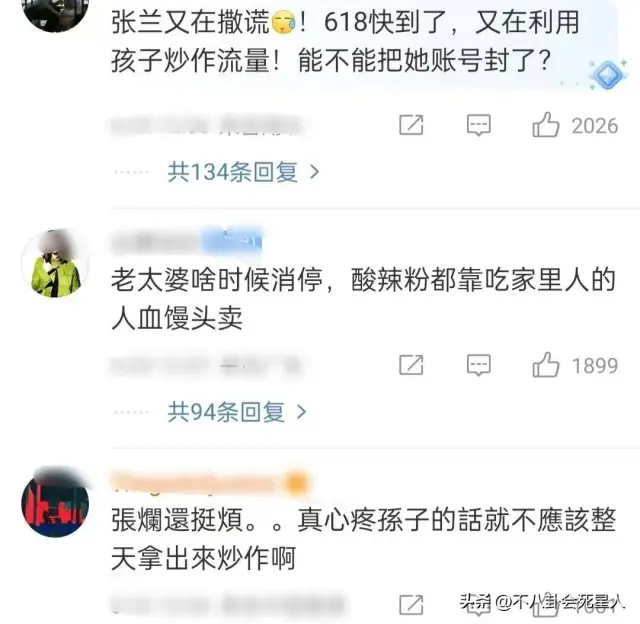Expand replies using chevron after 共134条回复
Viewport: 640px width, 624px height.
click(314, 172)
